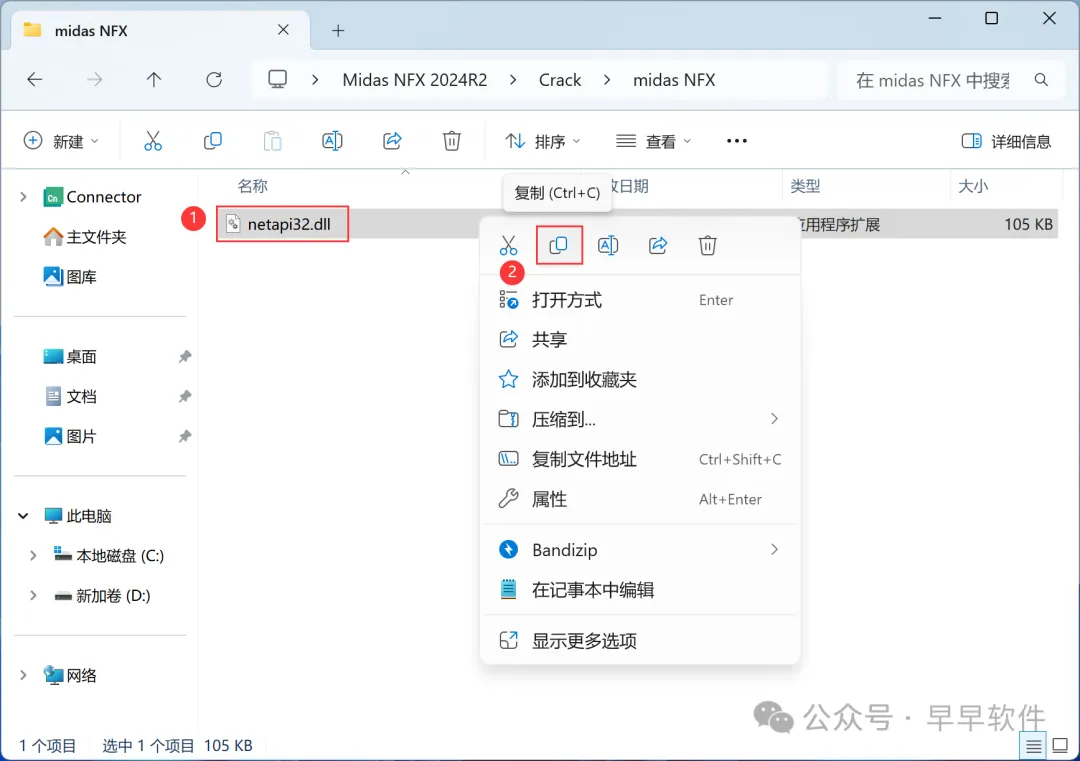Select the midas NFX tab

point(161,30)
